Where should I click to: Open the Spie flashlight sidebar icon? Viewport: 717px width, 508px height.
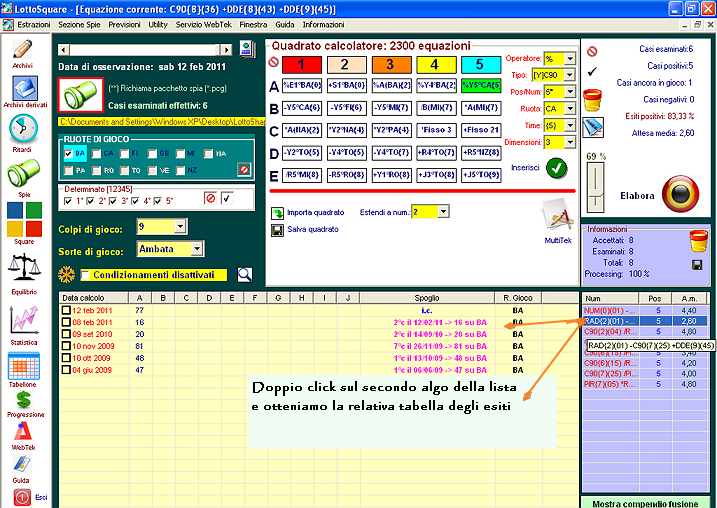click(x=23, y=172)
